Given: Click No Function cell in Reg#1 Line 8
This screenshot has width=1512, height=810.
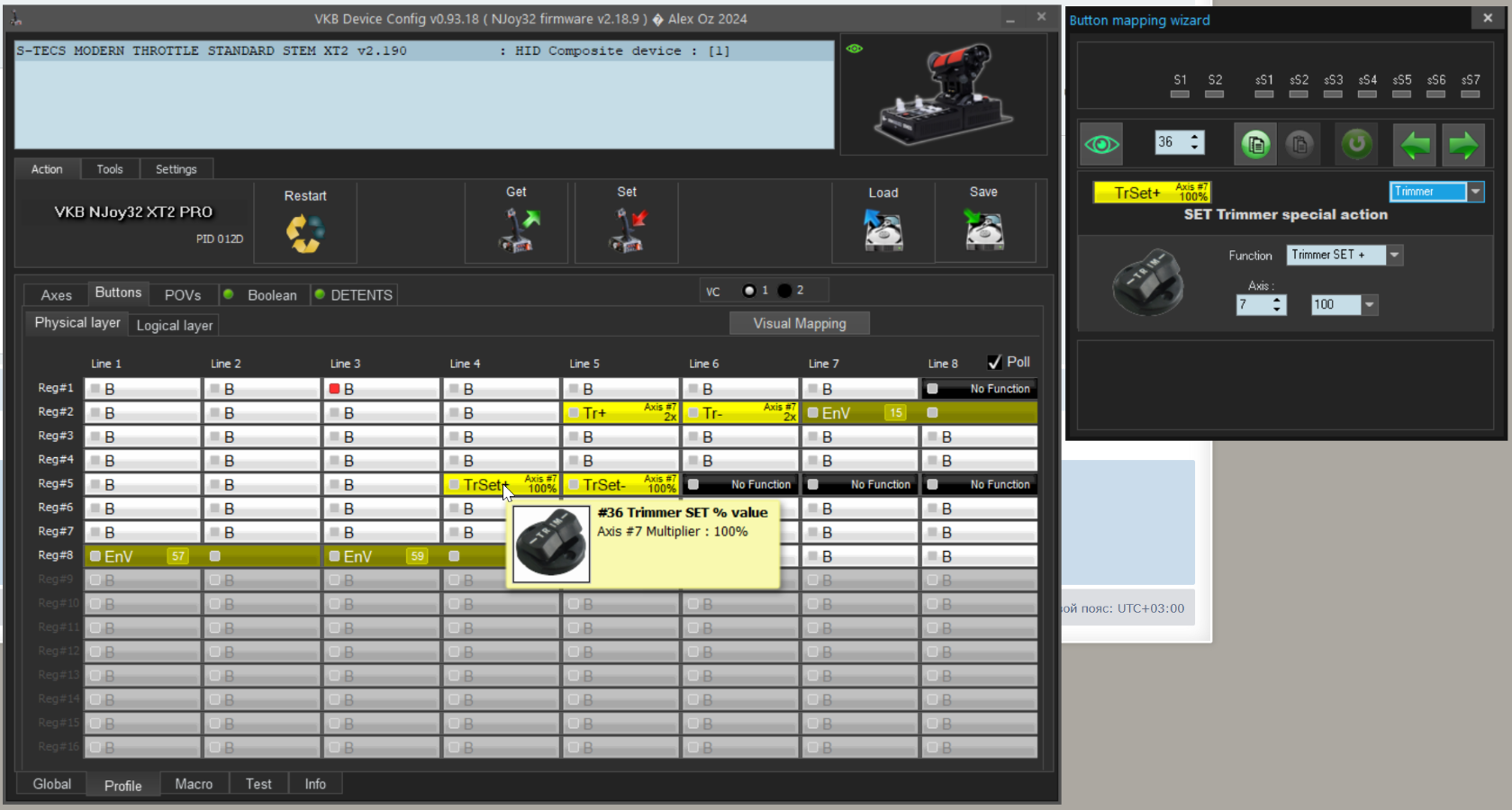Looking at the screenshot, I should 980,389.
